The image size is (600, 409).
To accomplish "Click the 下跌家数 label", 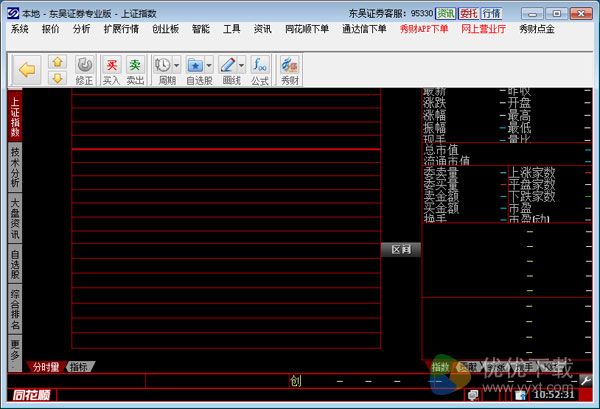I will coord(532,197).
